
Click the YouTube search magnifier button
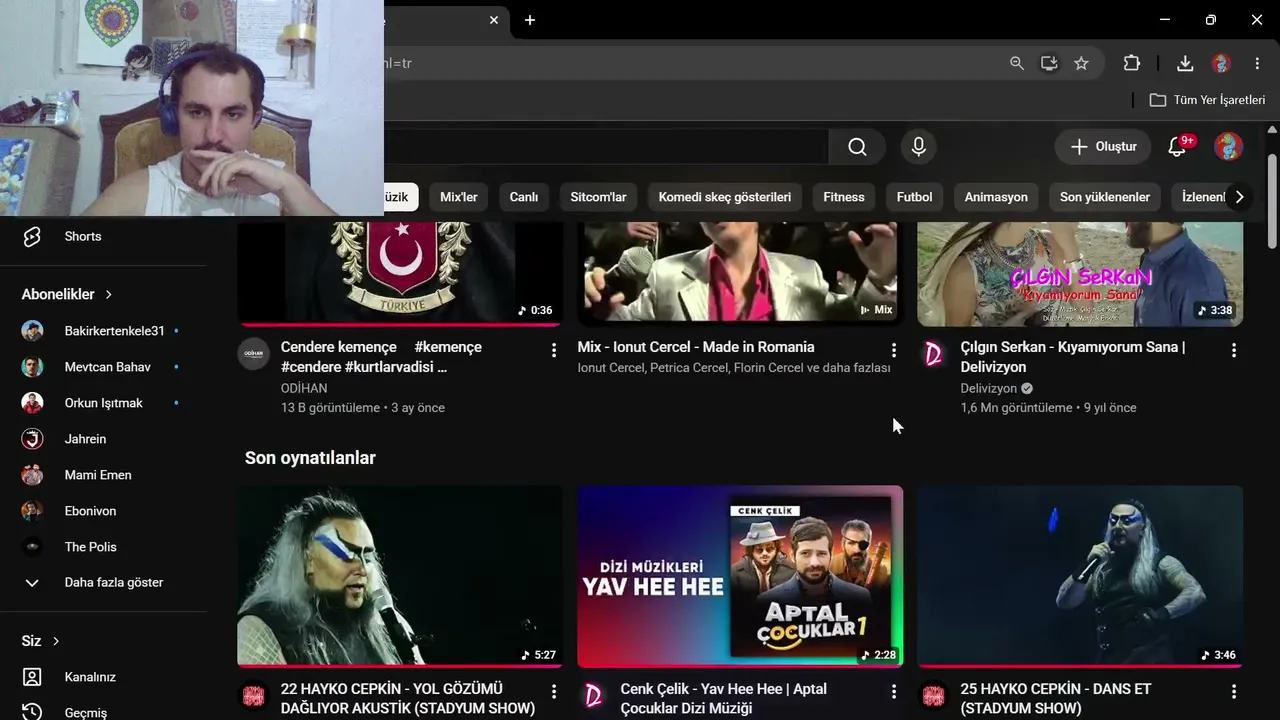coord(857,147)
